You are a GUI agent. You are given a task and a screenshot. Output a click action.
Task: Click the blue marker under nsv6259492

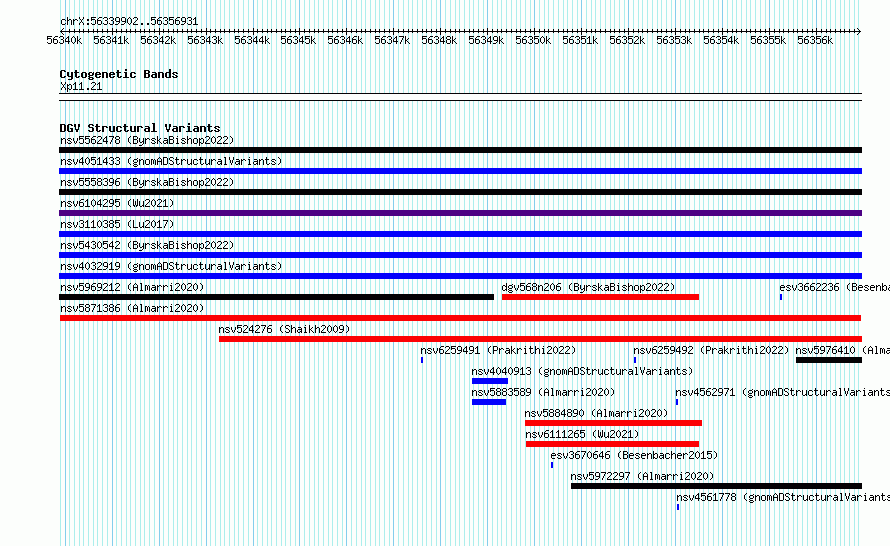pyautogui.click(x=635, y=360)
